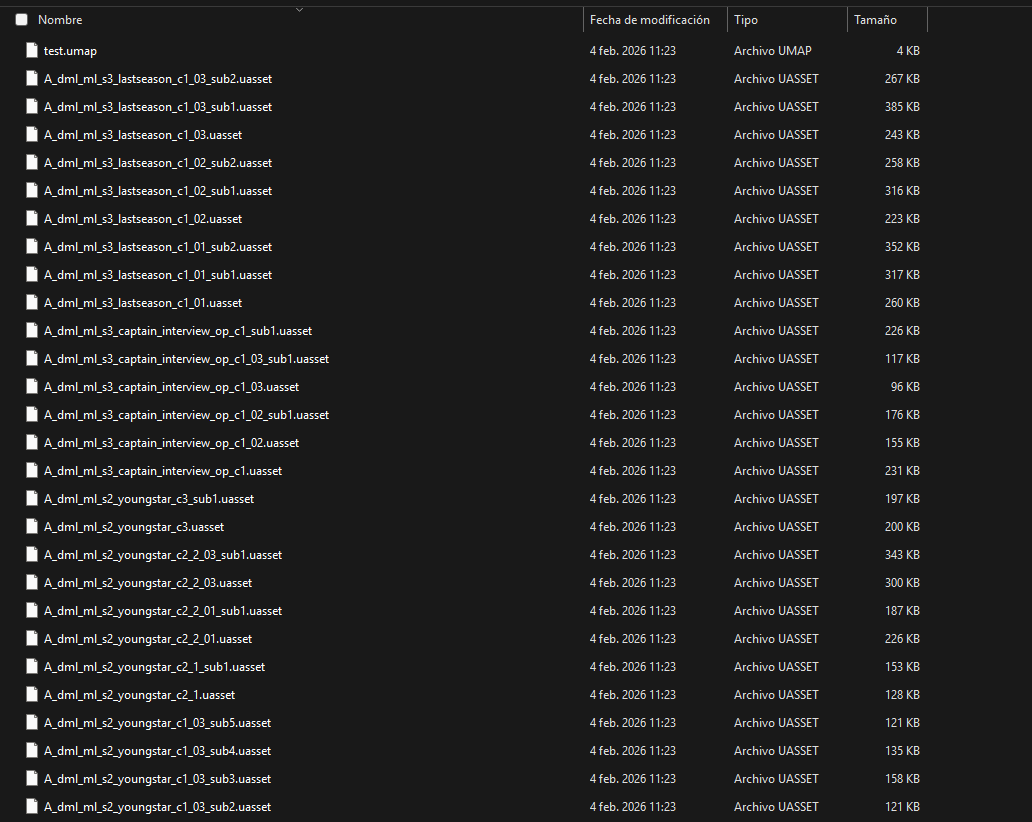Select file name A_dml_ml_s3_lastseason_c1_02.uasset
This screenshot has width=1032, height=822.
143,218
